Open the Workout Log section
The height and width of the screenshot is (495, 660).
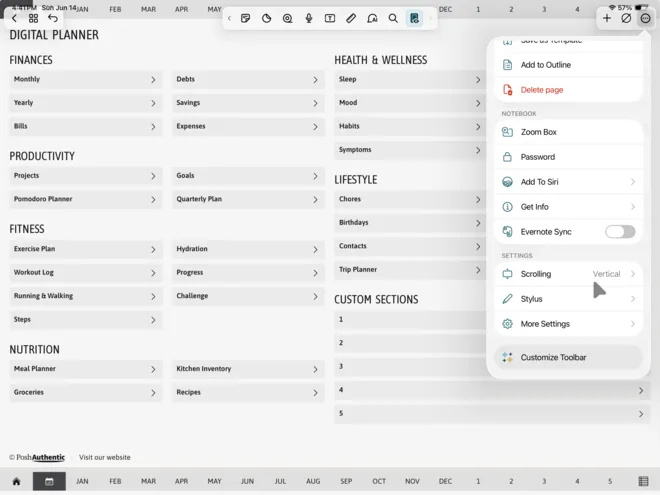[x=85, y=273]
